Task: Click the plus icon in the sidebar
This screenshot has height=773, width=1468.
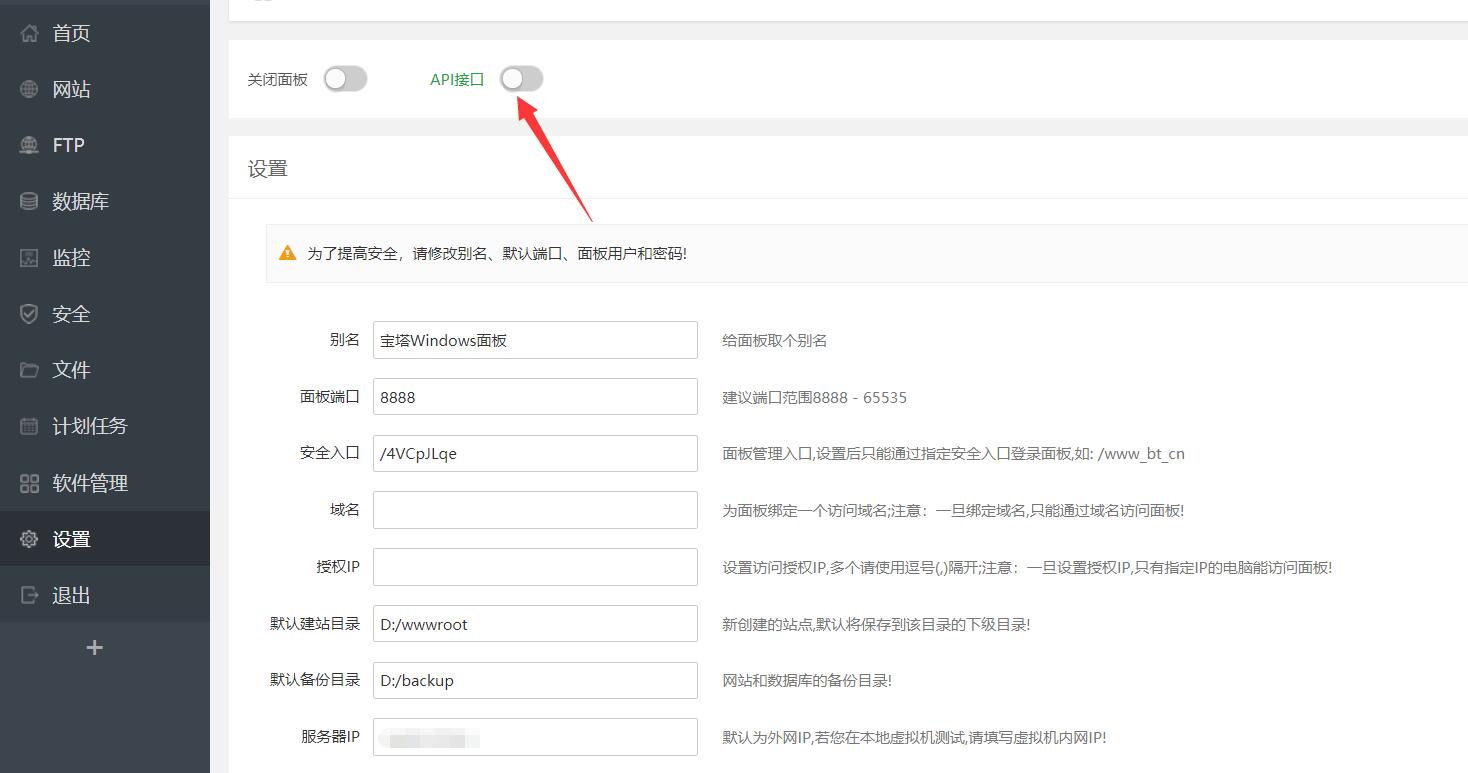Action: click(95, 648)
